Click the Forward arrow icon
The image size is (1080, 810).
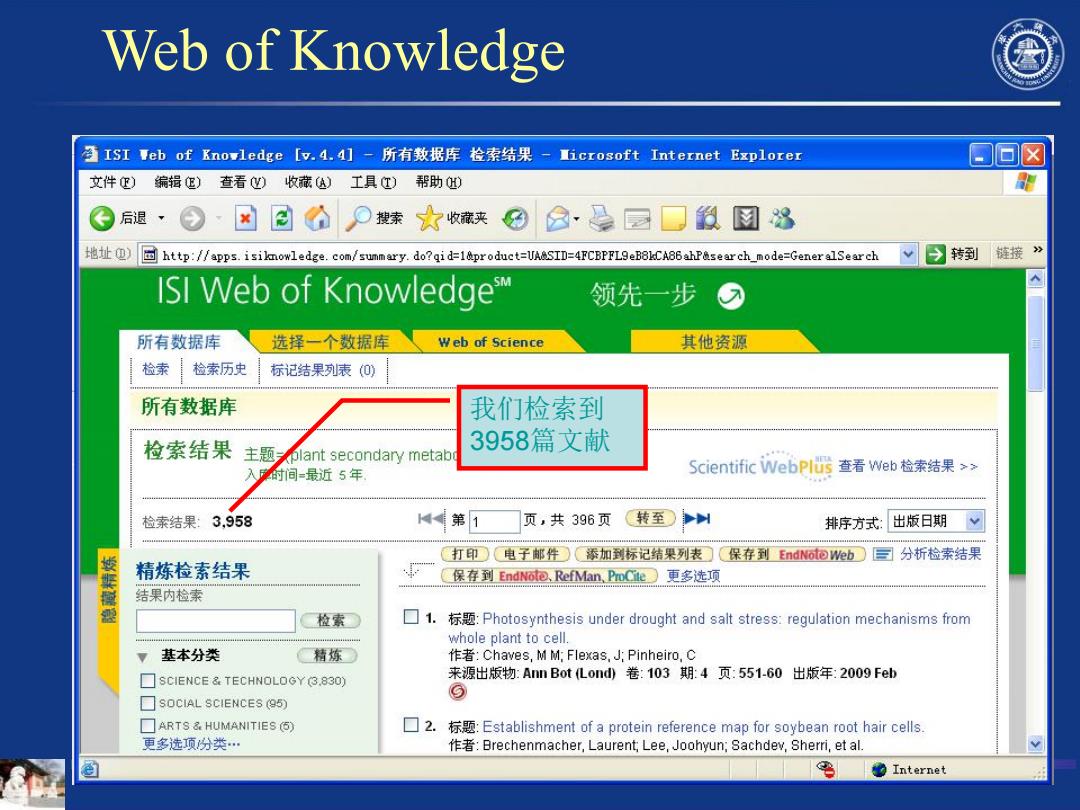[192, 218]
